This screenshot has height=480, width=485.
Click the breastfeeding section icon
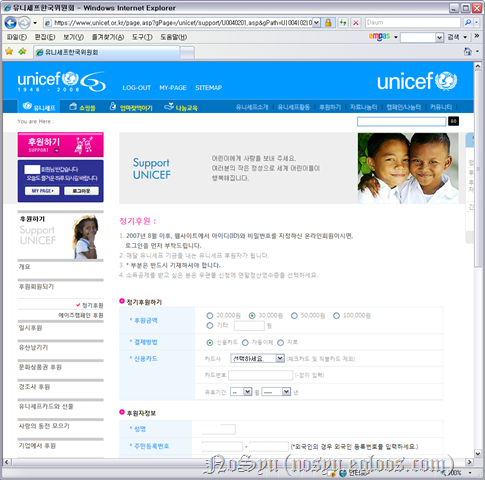coord(113,106)
